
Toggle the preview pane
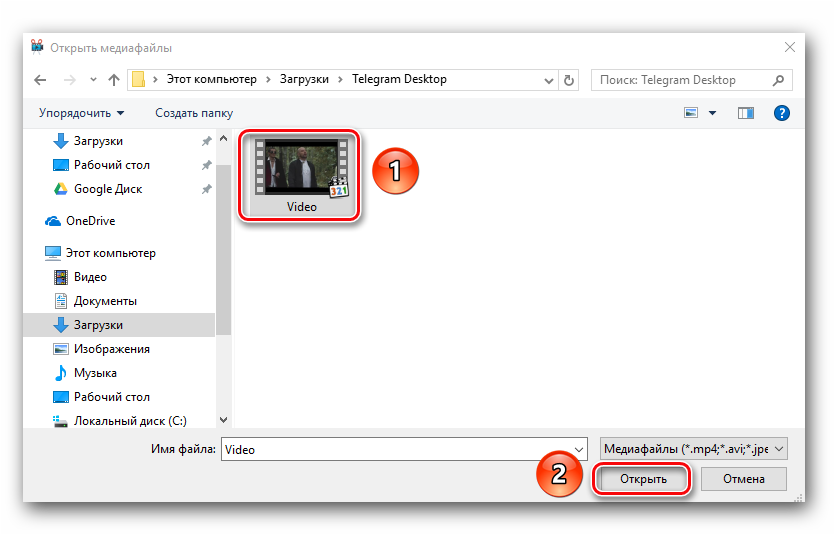[x=746, y=113]
